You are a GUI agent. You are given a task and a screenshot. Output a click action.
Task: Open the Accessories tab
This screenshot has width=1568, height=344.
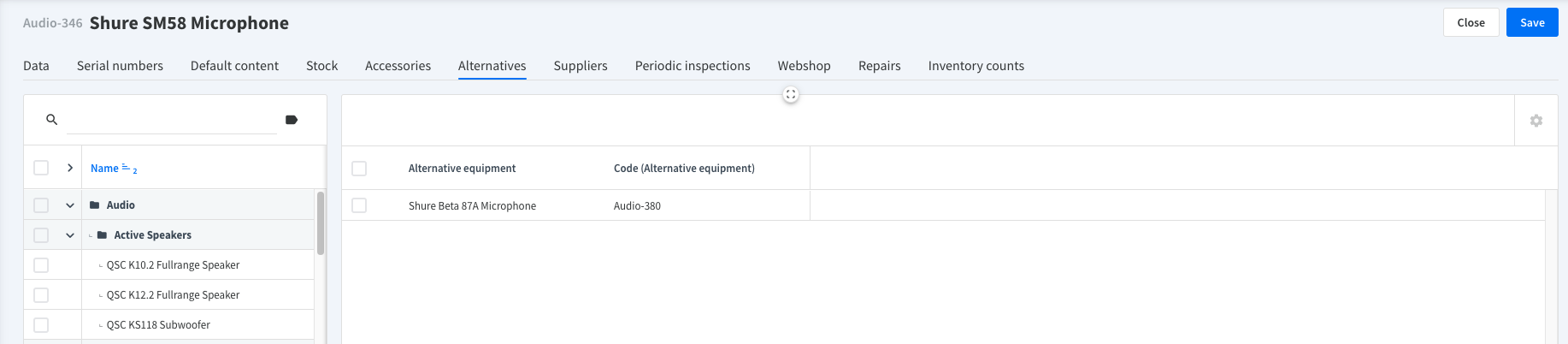coord(398,66)
